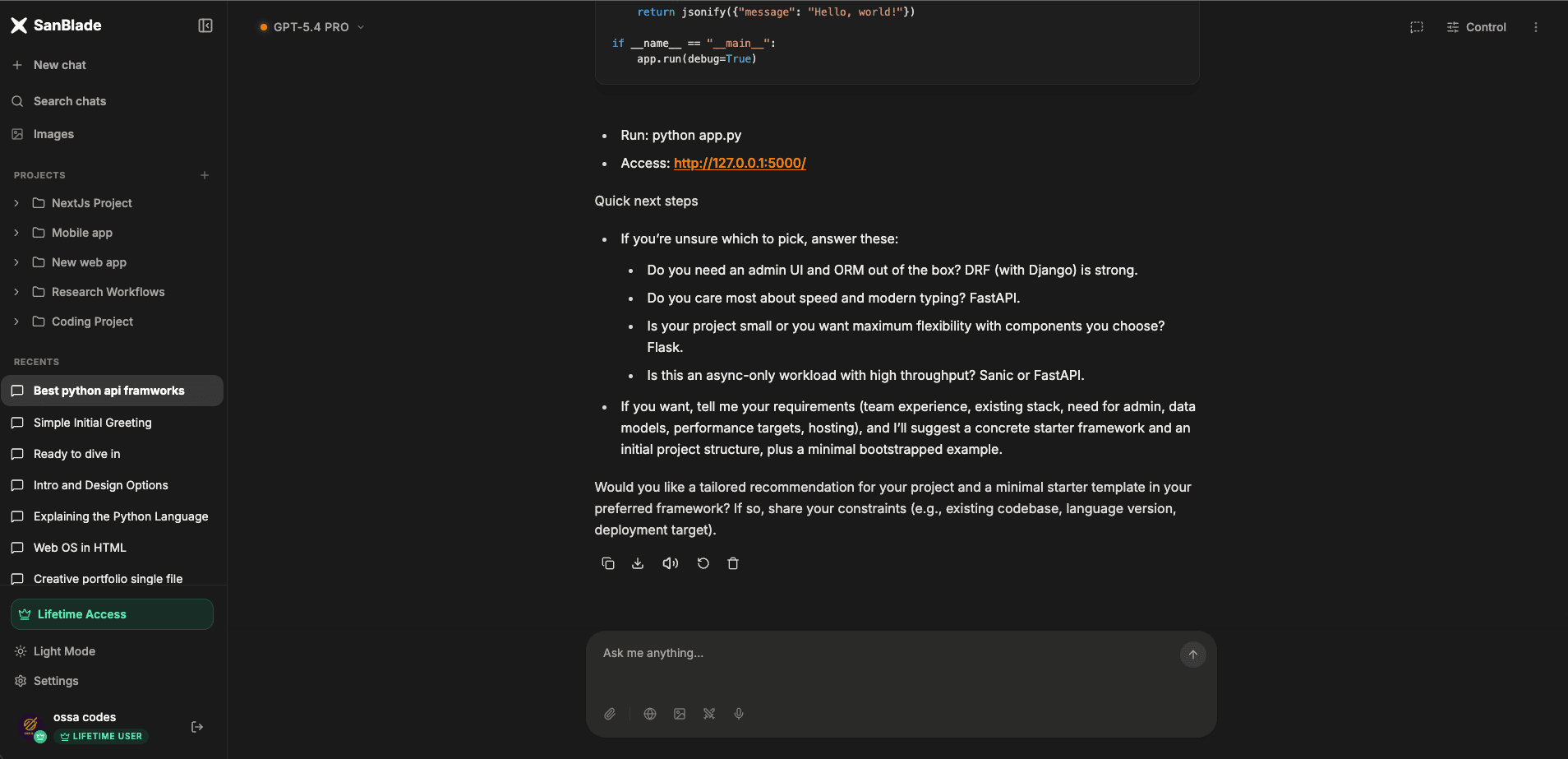The height and width of the screenshot is (759, 1568).
Task: Delete the response using trash icon
Action: pyautogui.click(x=733, y=563)
